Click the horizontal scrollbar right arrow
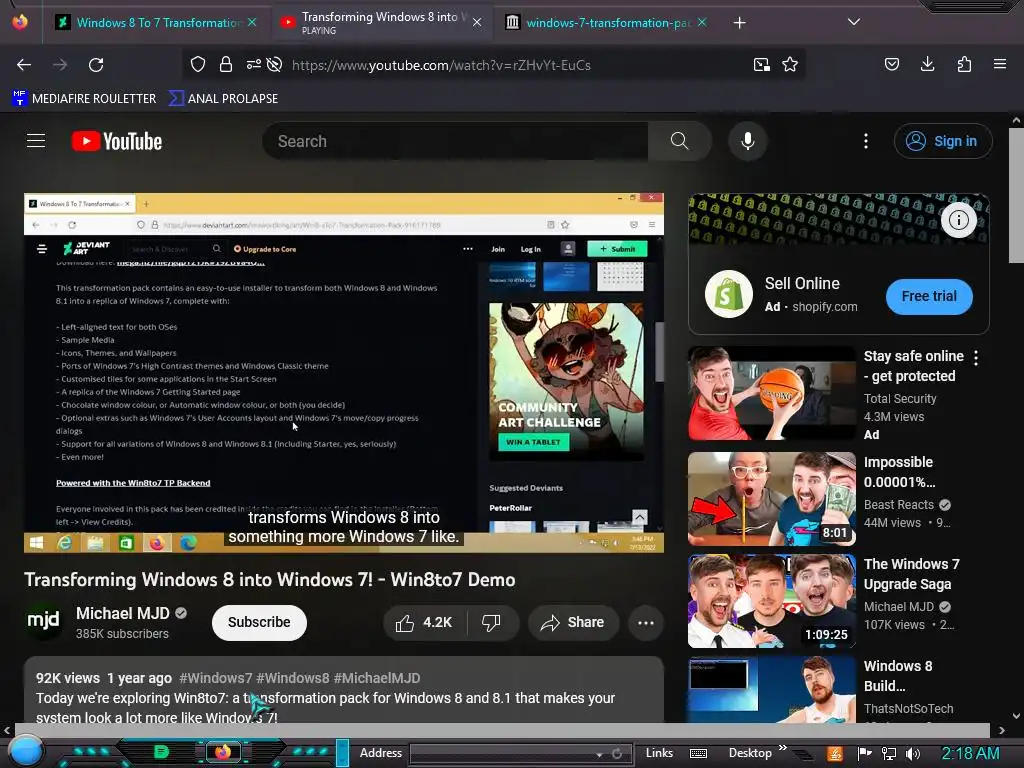 [1002, 730]
